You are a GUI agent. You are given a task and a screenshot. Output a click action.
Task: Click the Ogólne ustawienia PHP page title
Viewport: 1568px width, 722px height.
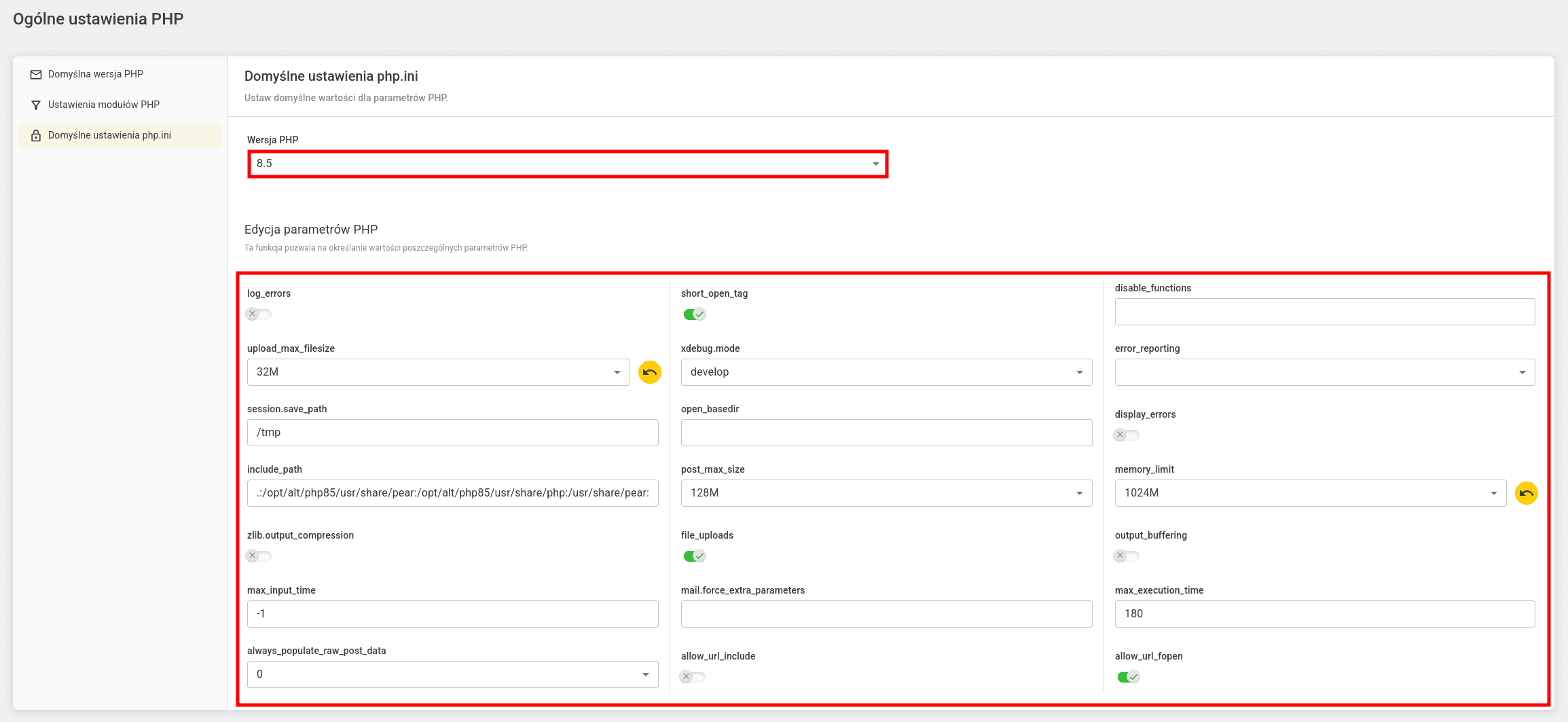[98, 19]
